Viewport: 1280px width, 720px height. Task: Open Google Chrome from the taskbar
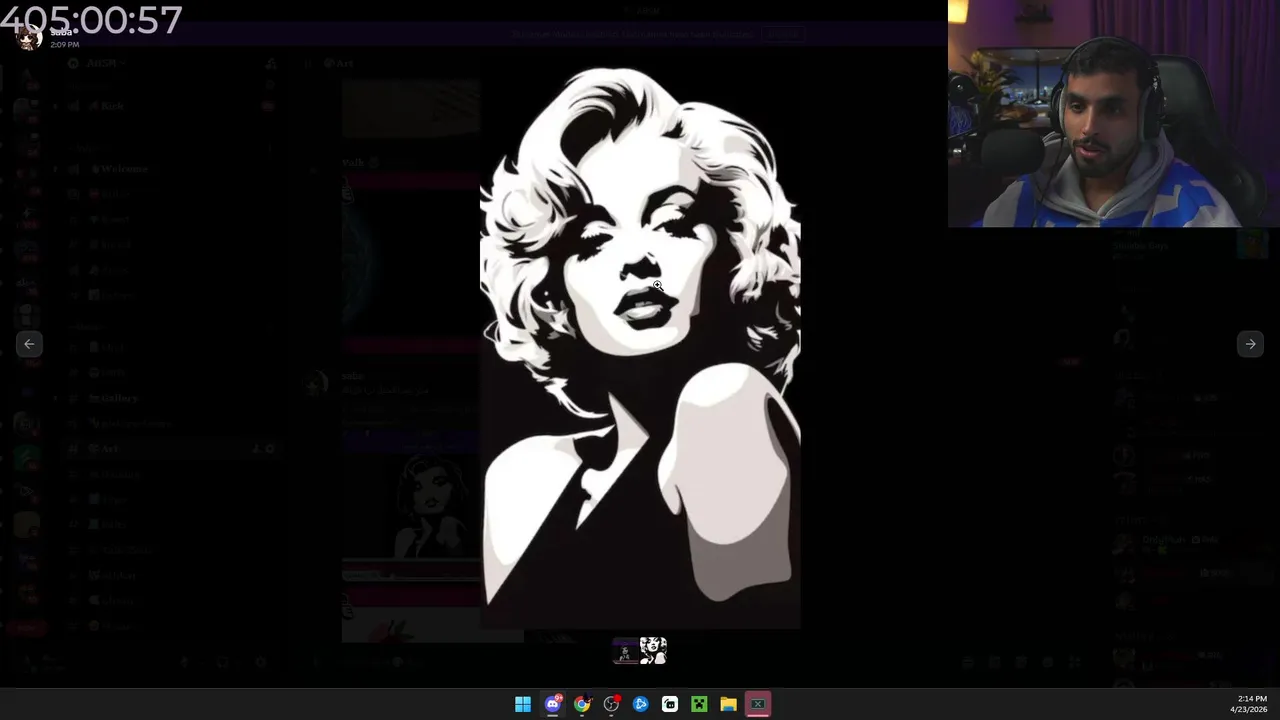click(x=582, y=705)
